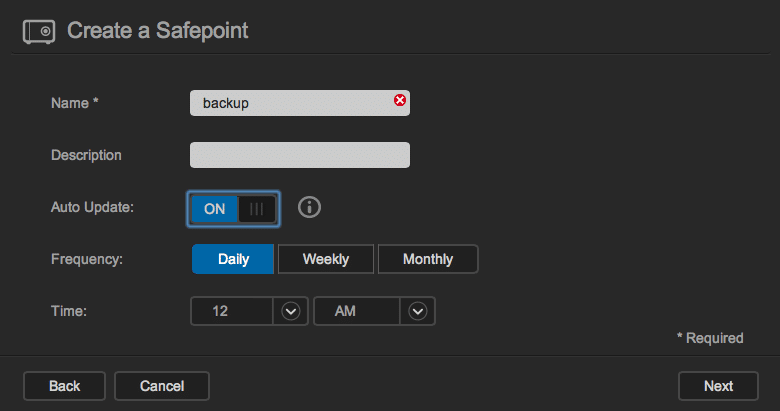
Task: Click the Create a Safepoint title text
Action: pyautogui.click(x=158, y=31)
